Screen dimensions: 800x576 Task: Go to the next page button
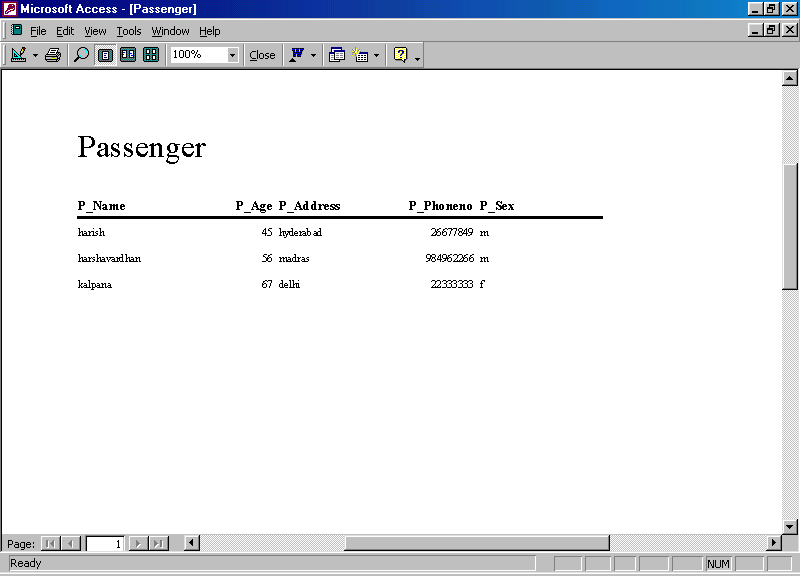[138, 543]
